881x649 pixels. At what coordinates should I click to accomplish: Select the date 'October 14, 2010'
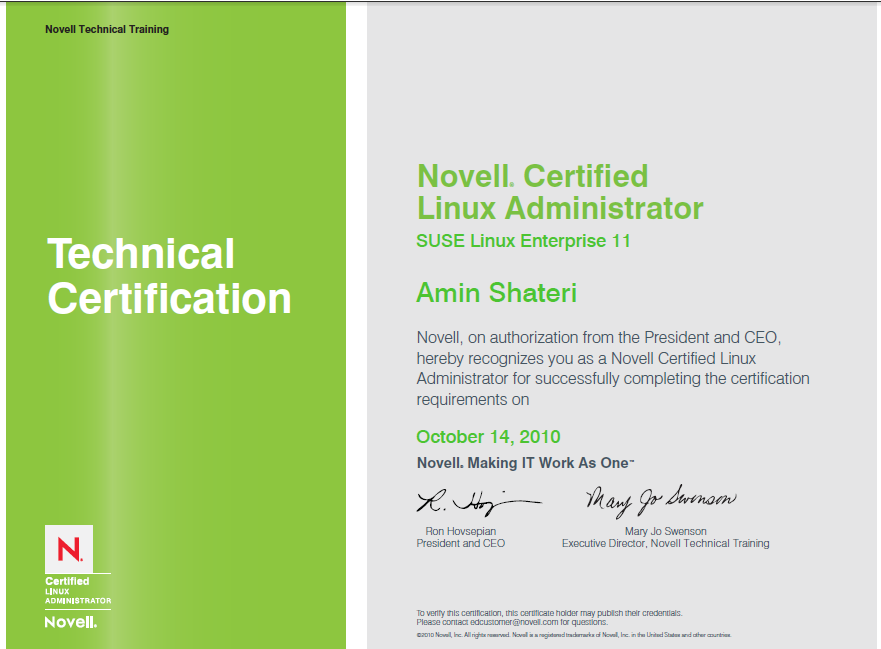(488, 437)
